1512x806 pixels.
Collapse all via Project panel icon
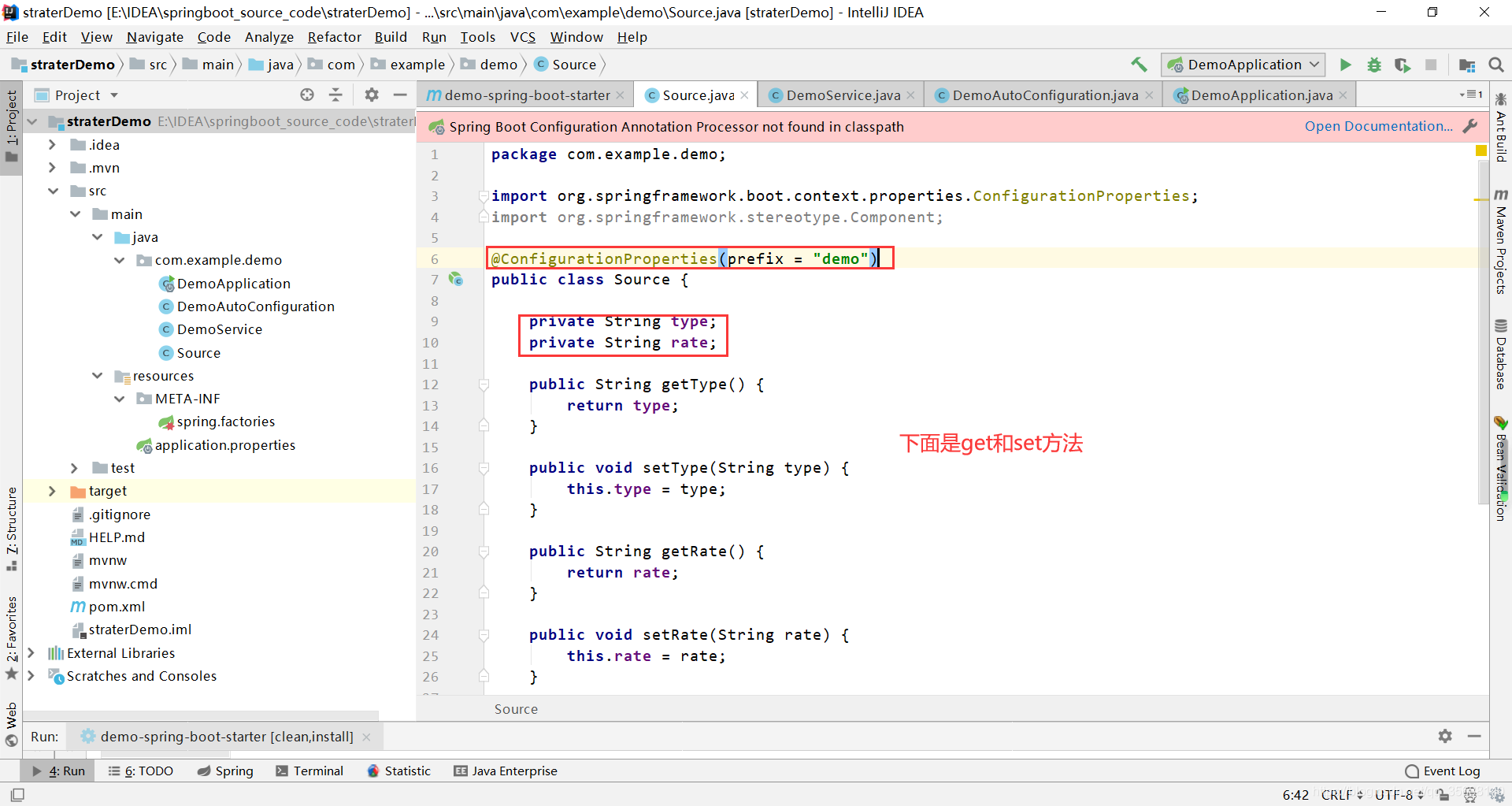[335, 95]
